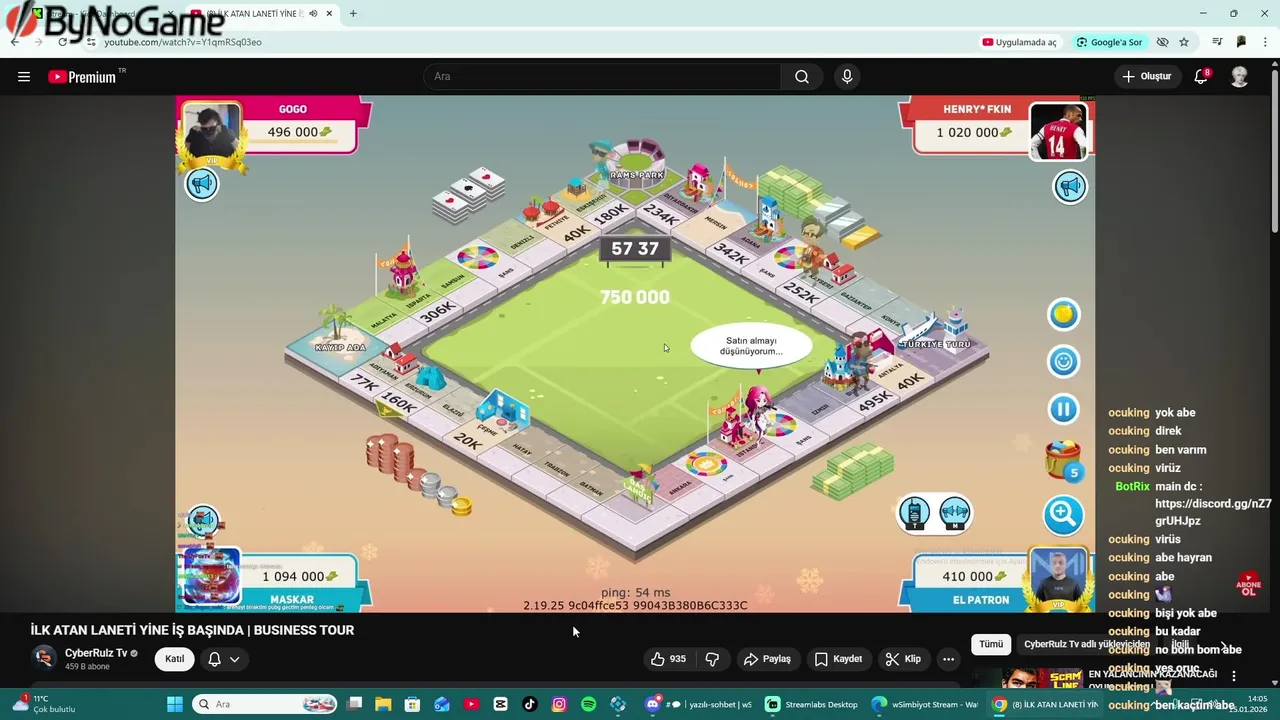The image size is (1280, 720).
Task: Close the İLK ATAN LANETİ browser tab
Action: (329, 14)
